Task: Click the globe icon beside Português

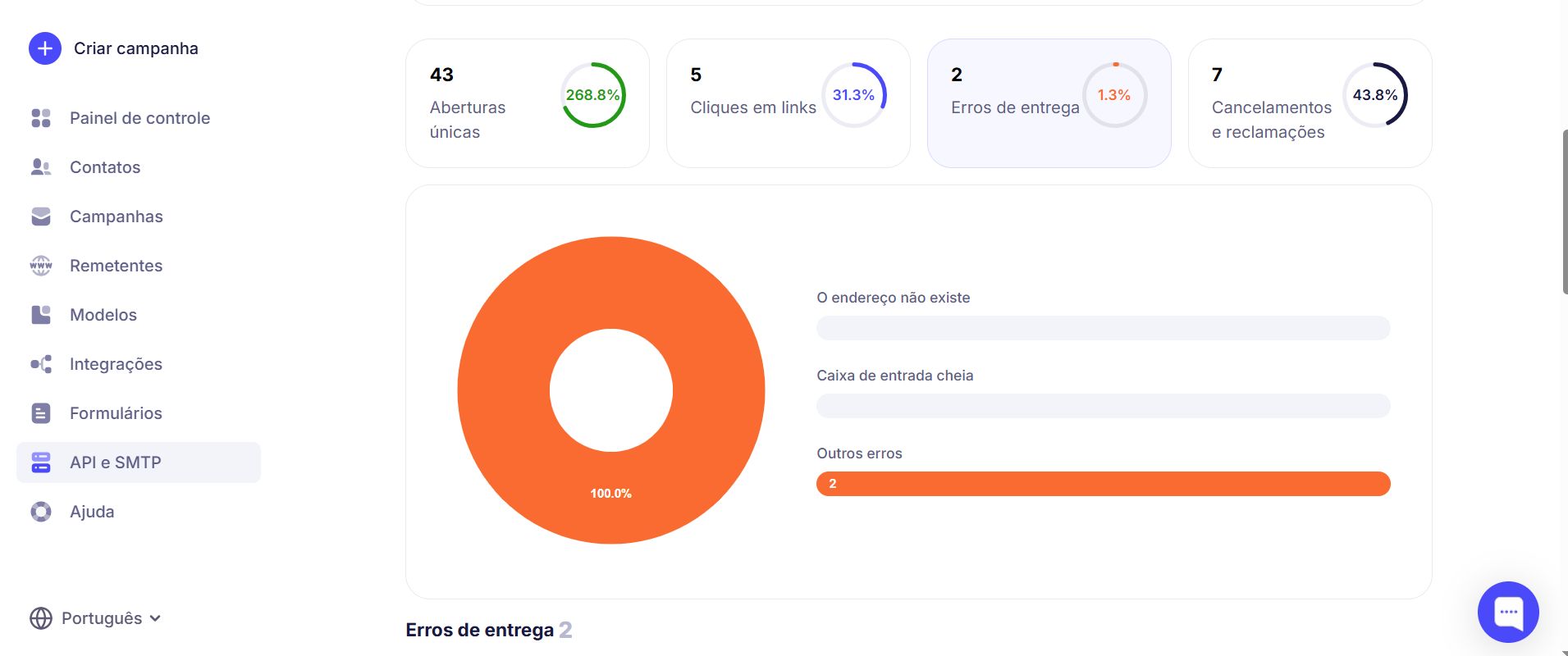Action: pos(41,618)
